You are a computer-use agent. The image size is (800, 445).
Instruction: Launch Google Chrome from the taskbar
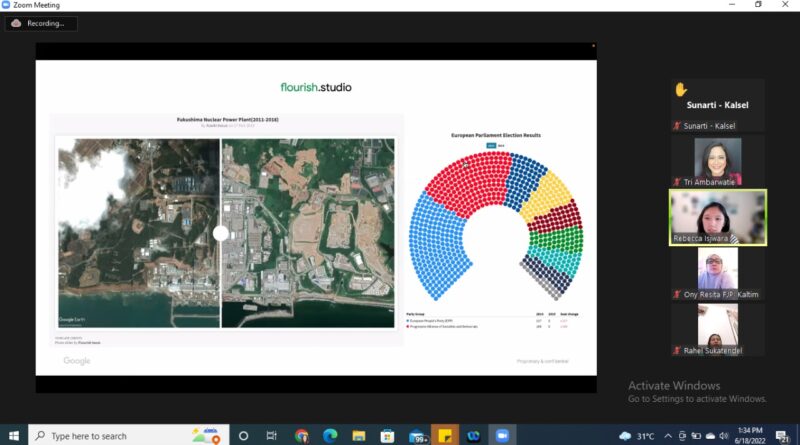click(302, 436)
